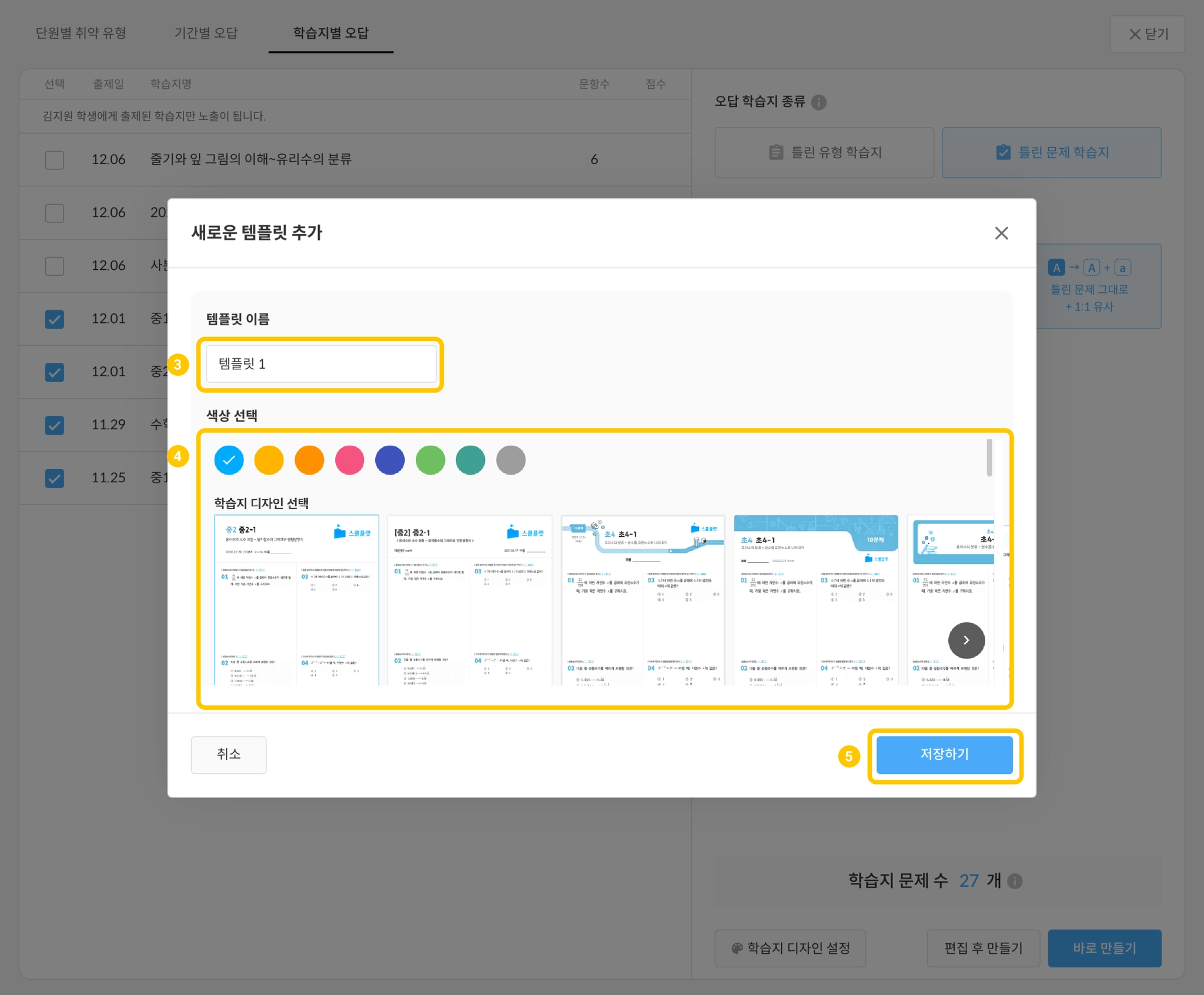Image resolution: width=1204 pixels, height=995 pixels.
Task: Choose the third design thumbnail with pipe graphic
Action: pyautogui.click(x=643, y=600)
